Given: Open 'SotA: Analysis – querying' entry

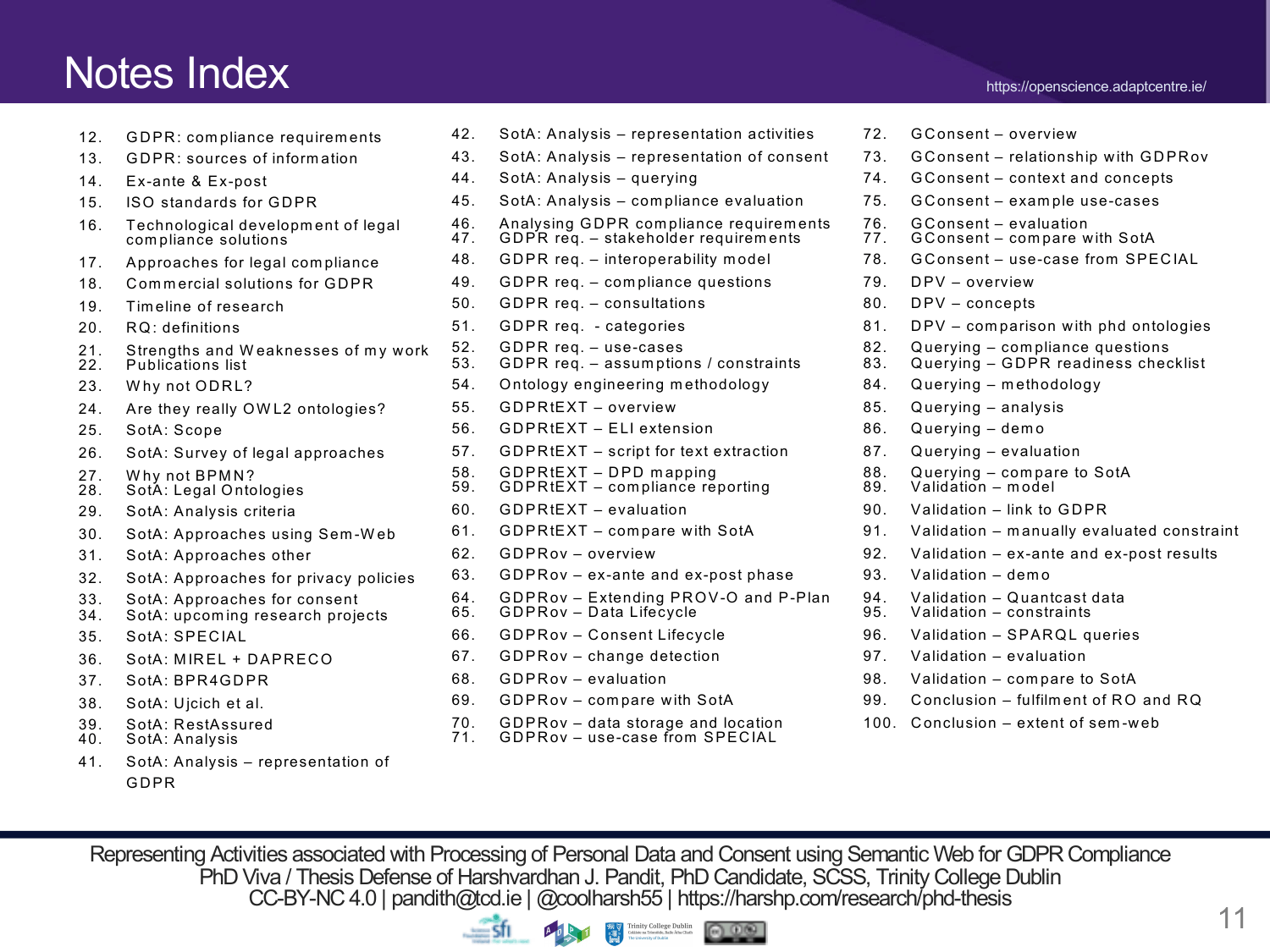Looking at the screenshot, I should [x=599, y=178].
